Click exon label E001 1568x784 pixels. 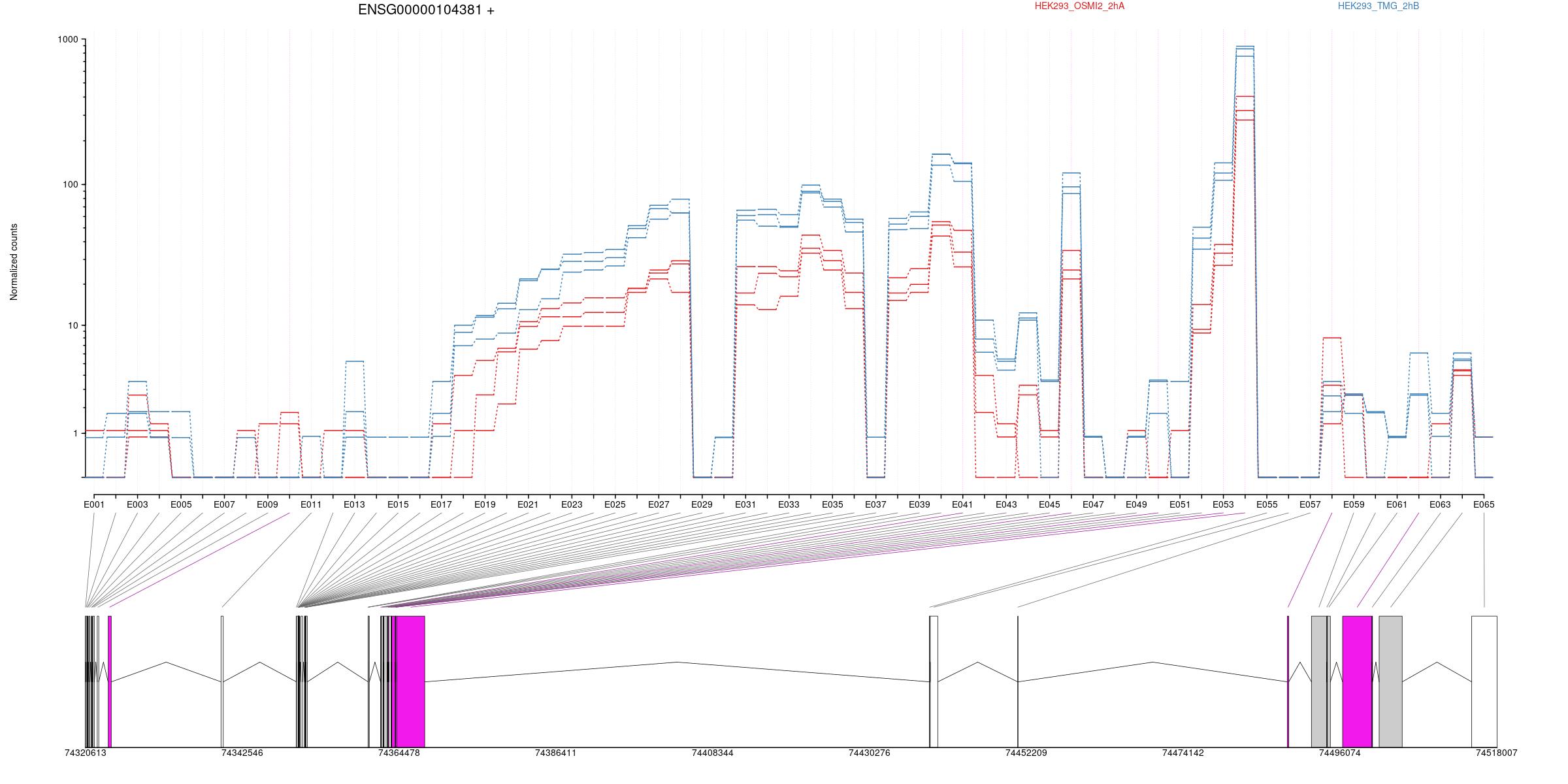[94, 504]
